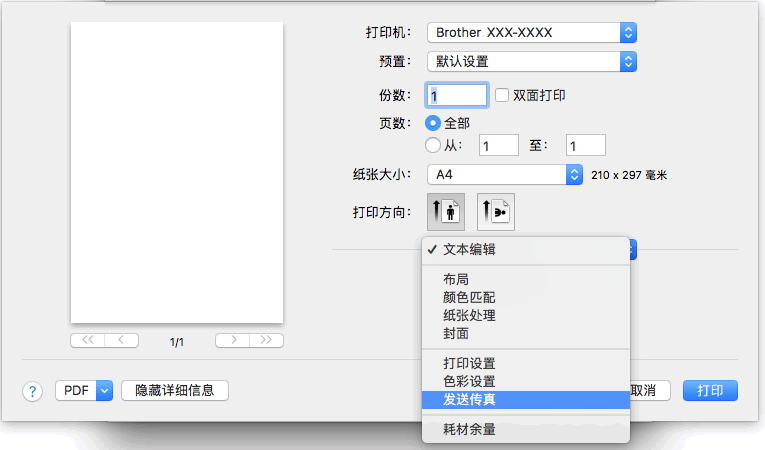Go to next page in preview
Screen dimensions: 765x450
coord(232,340)
